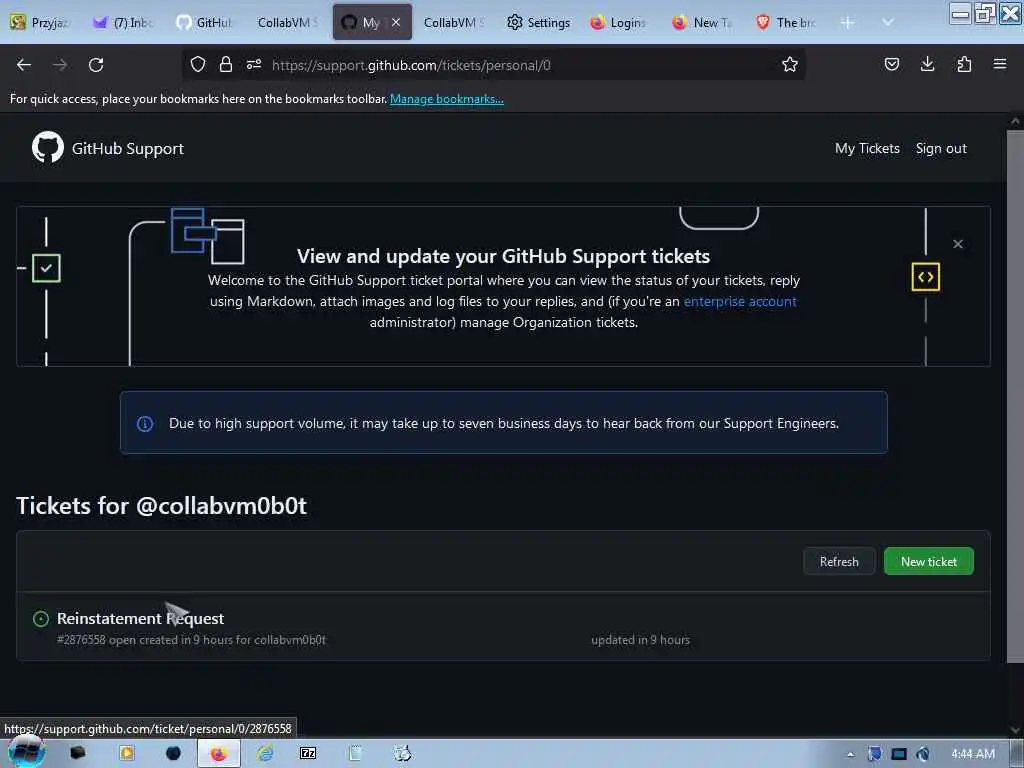Open the Windows Start orb
The width and height of the screenshot is (1024, 768).
[x=26, y=753]
